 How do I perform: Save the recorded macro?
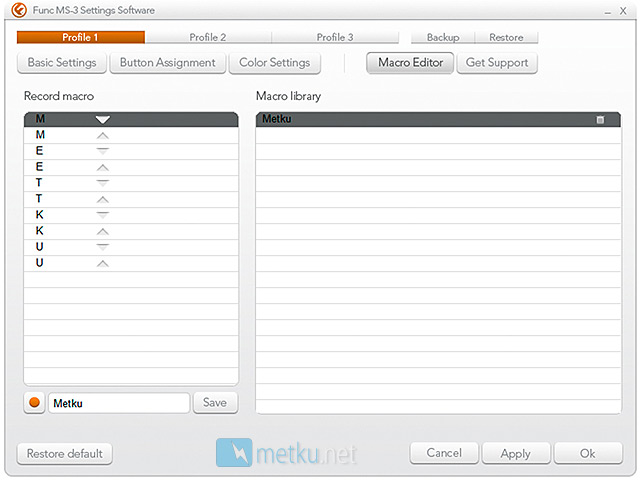click(x=215, y=403)
